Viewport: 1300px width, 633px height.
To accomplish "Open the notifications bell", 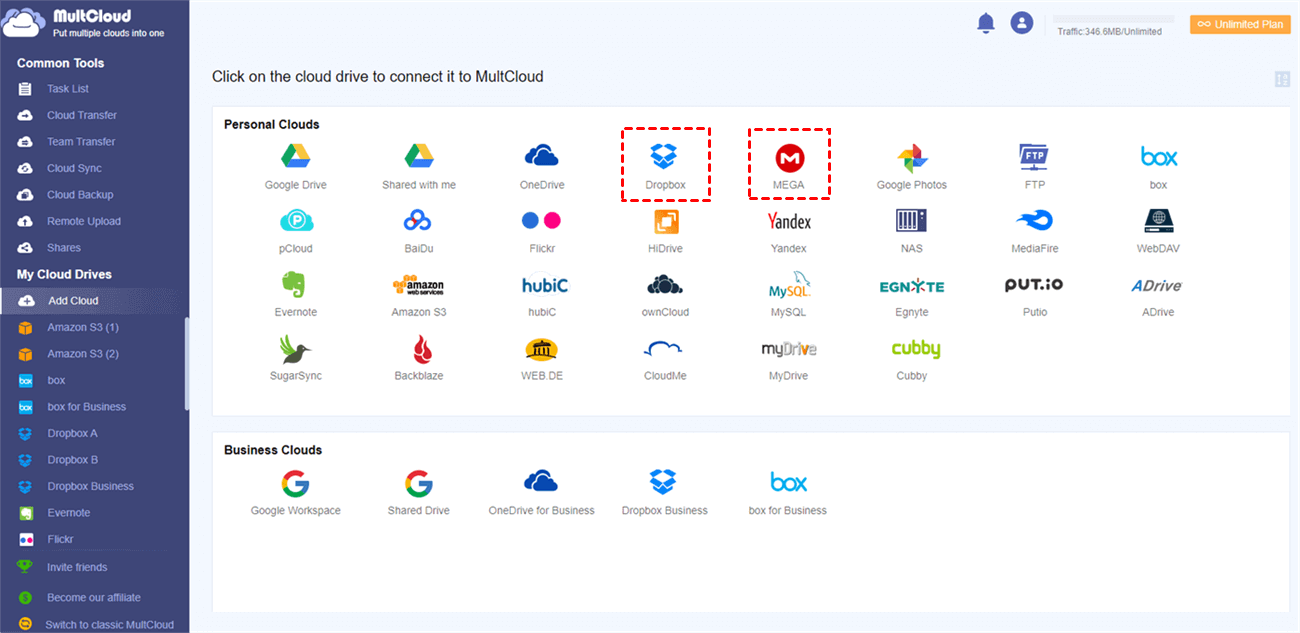I will click(986, 23).
